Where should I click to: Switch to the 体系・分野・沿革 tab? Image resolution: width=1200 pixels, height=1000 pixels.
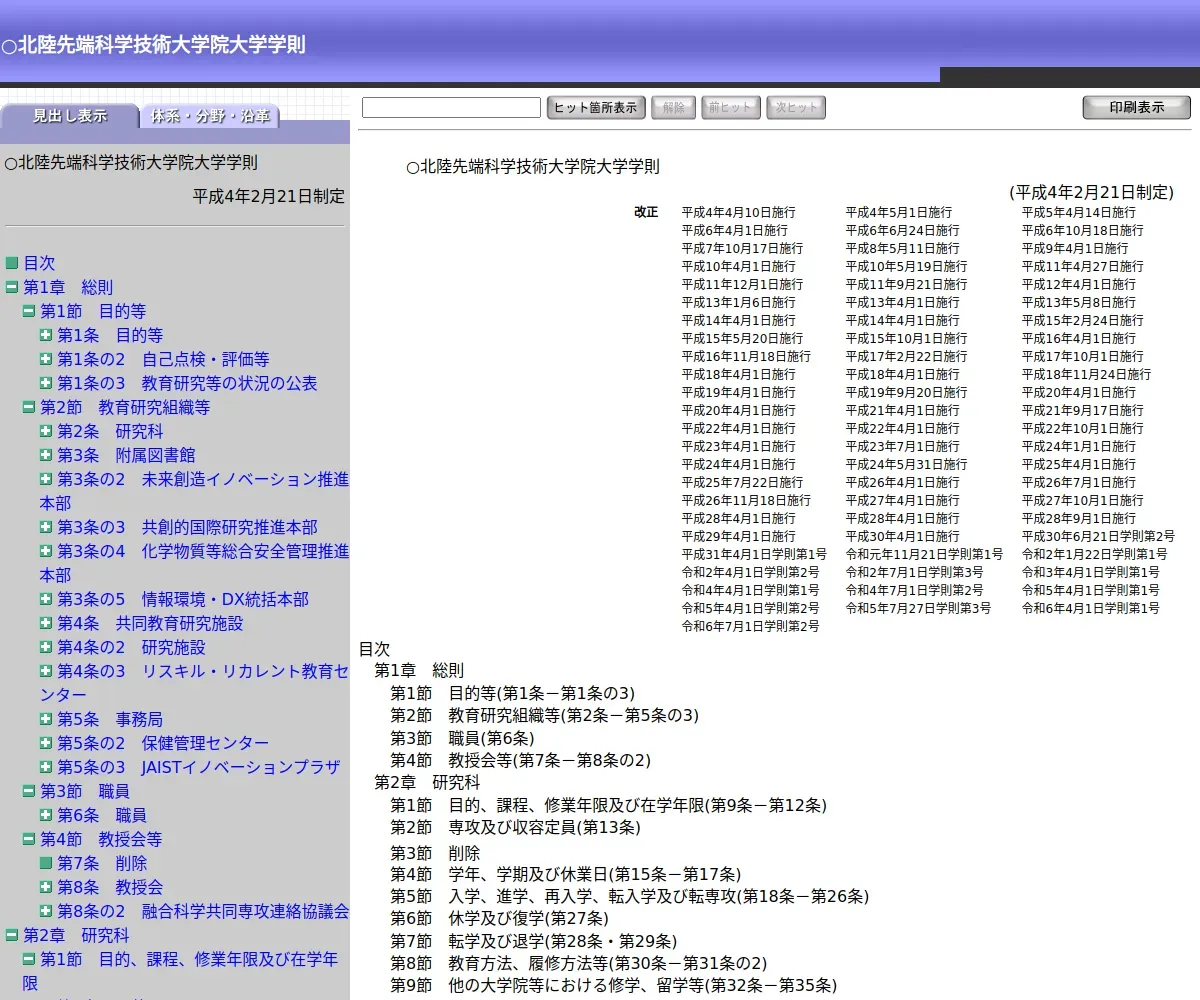click(x=210, y=116)
